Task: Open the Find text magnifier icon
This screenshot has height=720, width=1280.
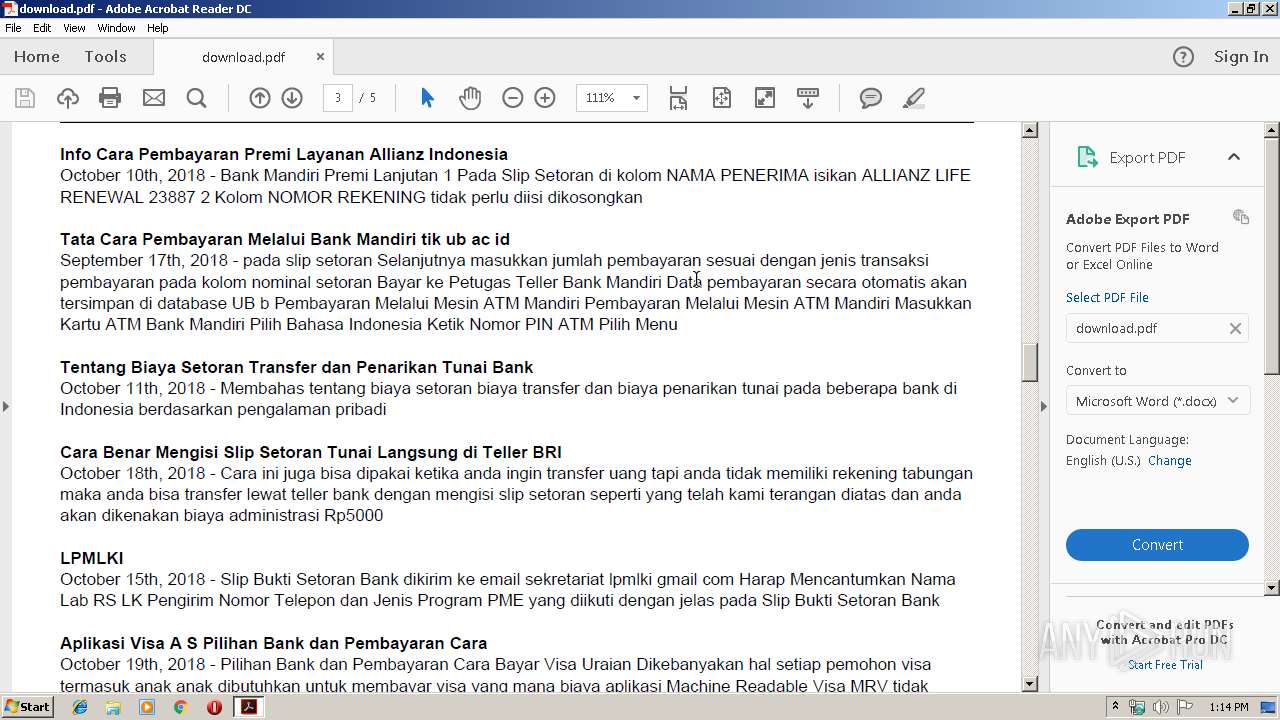Action: coord(197,98)
